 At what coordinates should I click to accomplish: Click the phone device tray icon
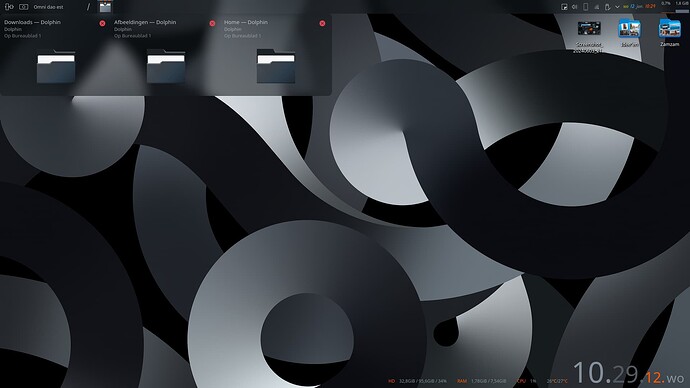586,7
